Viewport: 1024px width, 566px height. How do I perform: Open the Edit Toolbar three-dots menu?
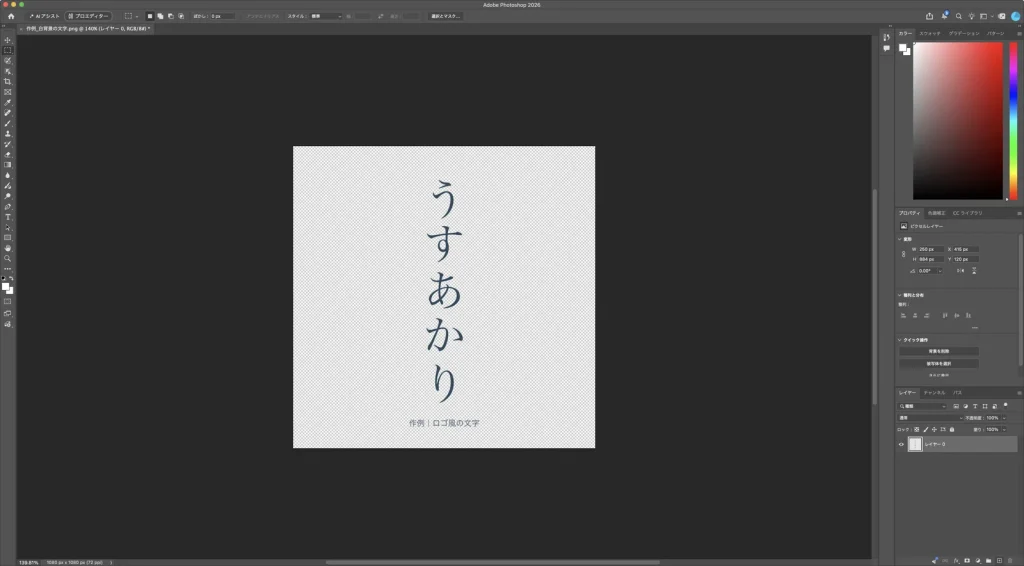8,269
